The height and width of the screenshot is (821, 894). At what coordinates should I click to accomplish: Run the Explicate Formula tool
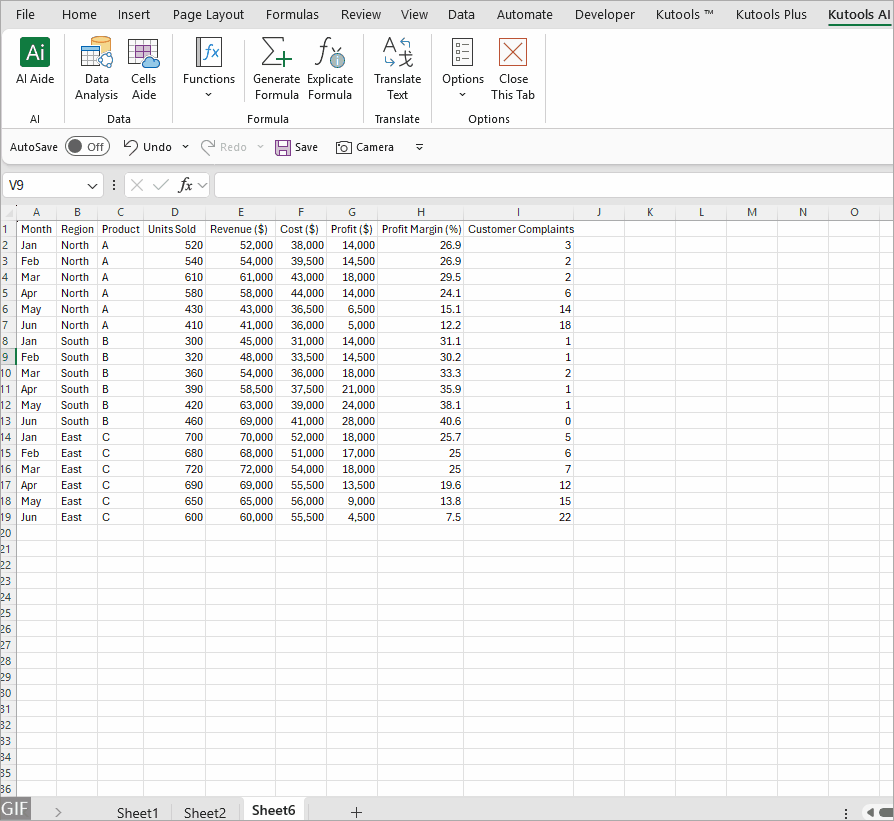[x=330, y=67]
